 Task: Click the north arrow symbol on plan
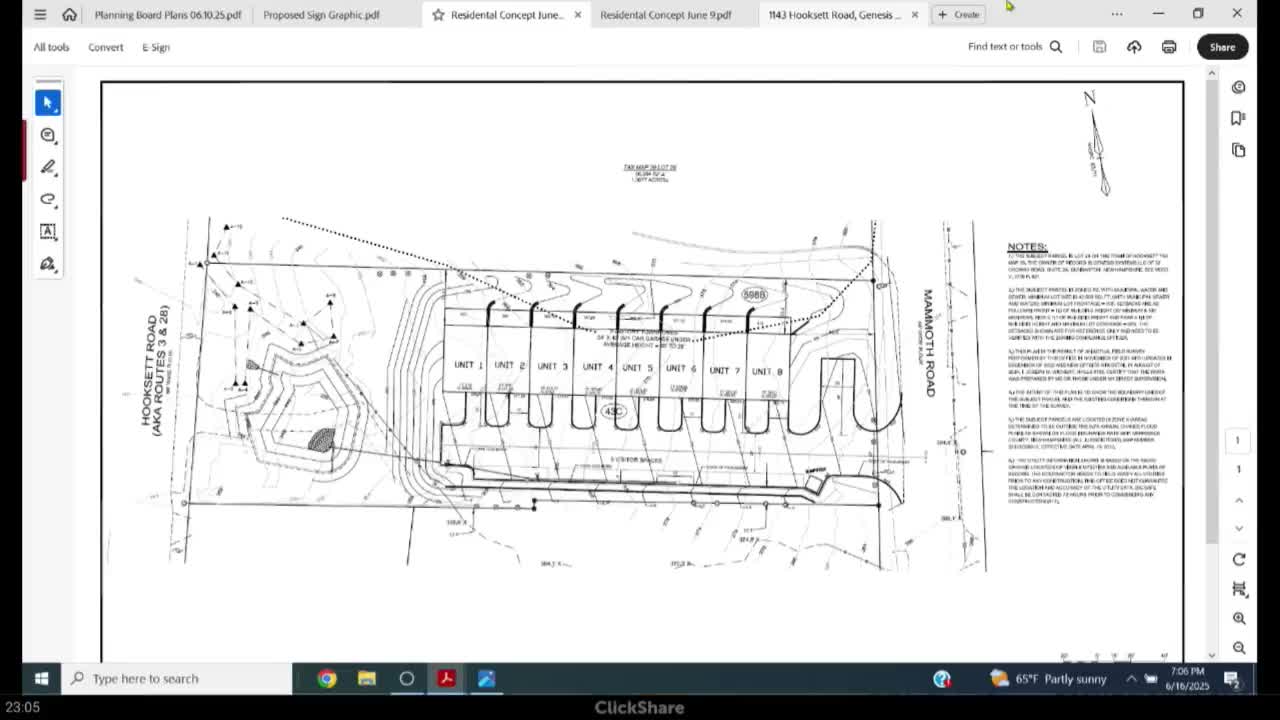[1097, 142]
